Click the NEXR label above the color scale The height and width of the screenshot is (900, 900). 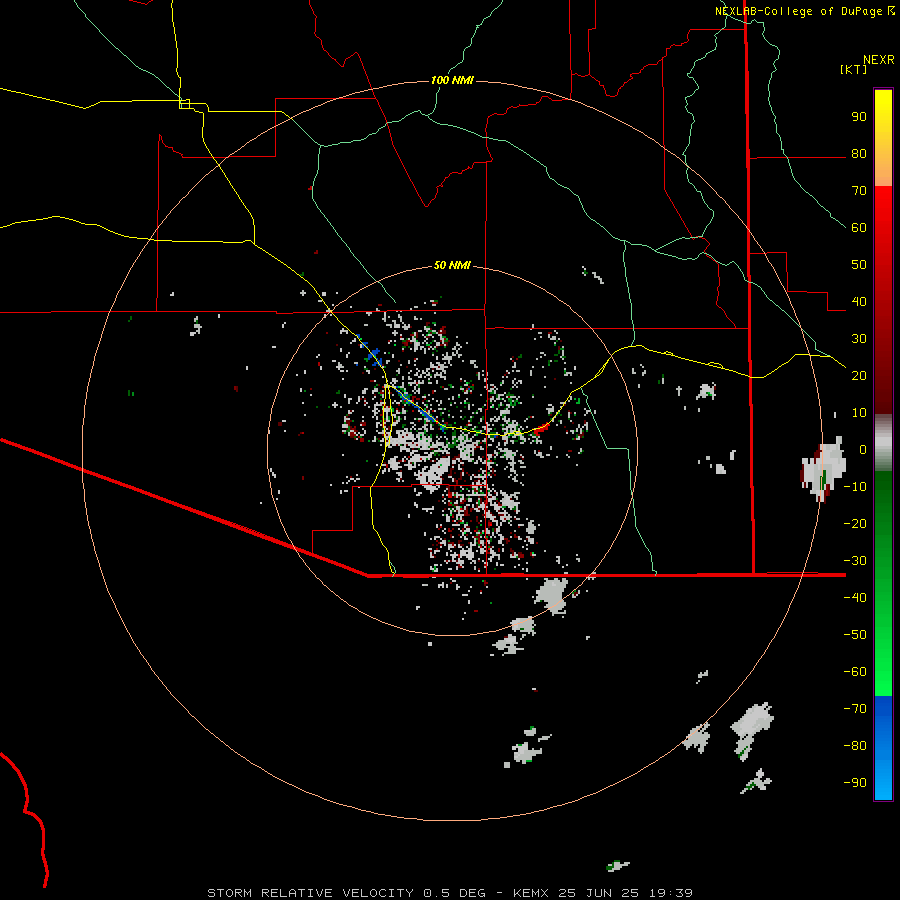[878, 60]
